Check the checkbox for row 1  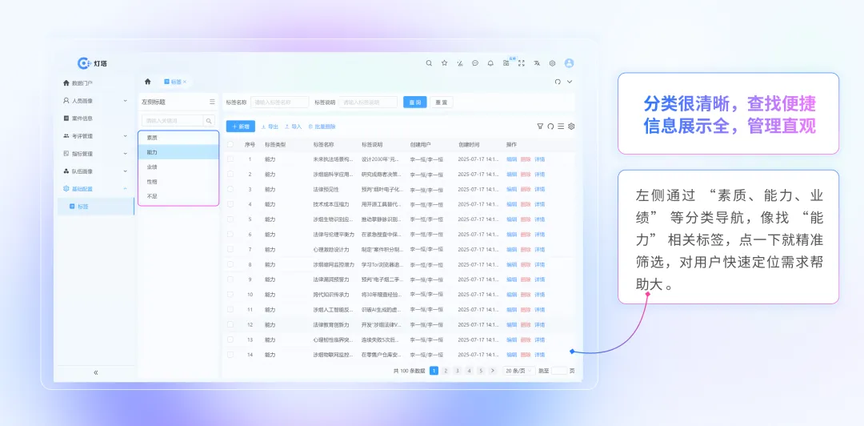click(x=230, y=159)
